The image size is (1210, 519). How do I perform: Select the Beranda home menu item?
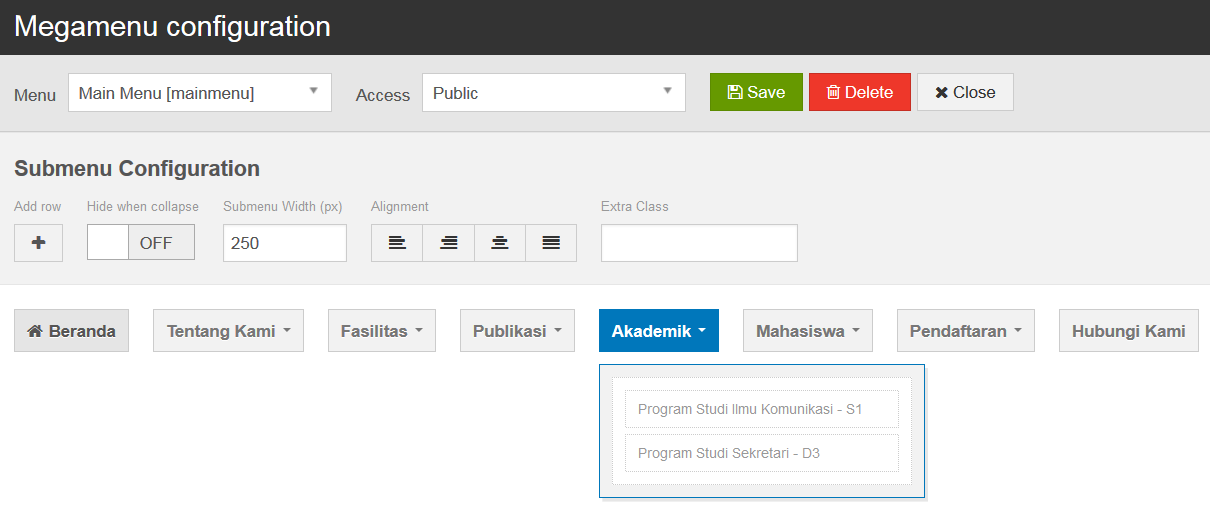pyautogui.click(x=71, y=331)
